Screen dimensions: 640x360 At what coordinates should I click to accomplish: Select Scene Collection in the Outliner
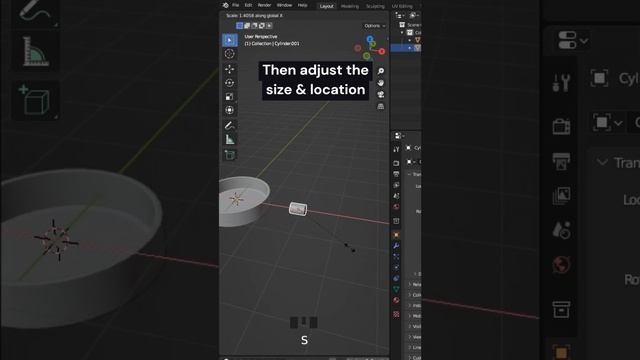[410, 25]
